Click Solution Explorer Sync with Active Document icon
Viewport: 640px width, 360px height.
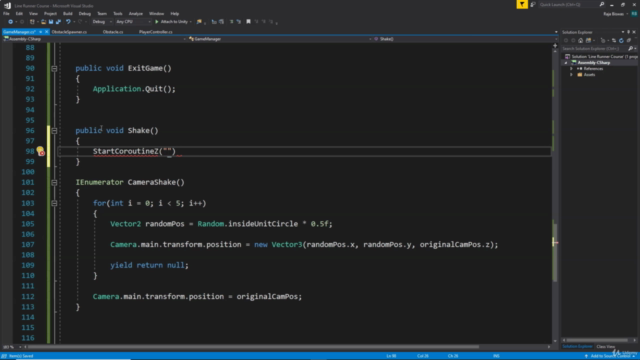[x=614, y=40]
